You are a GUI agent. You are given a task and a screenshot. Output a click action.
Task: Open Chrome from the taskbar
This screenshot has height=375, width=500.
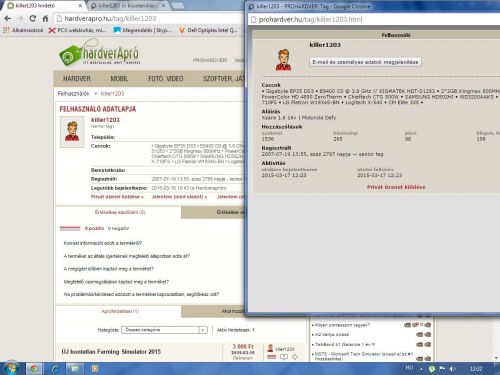tap(34, 369)
